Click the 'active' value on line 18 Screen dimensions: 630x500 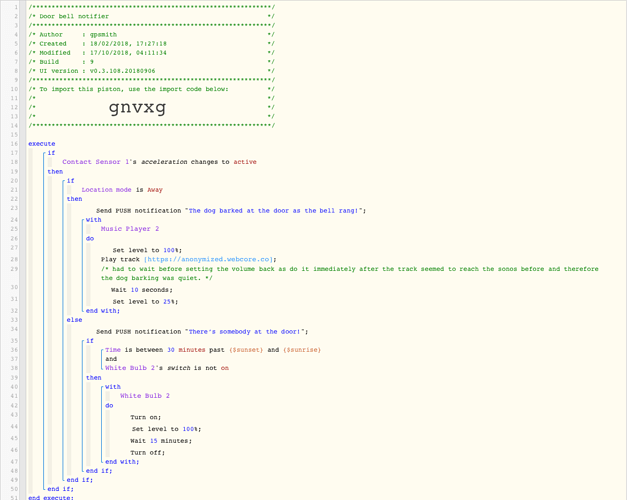[x=245, y=162]
